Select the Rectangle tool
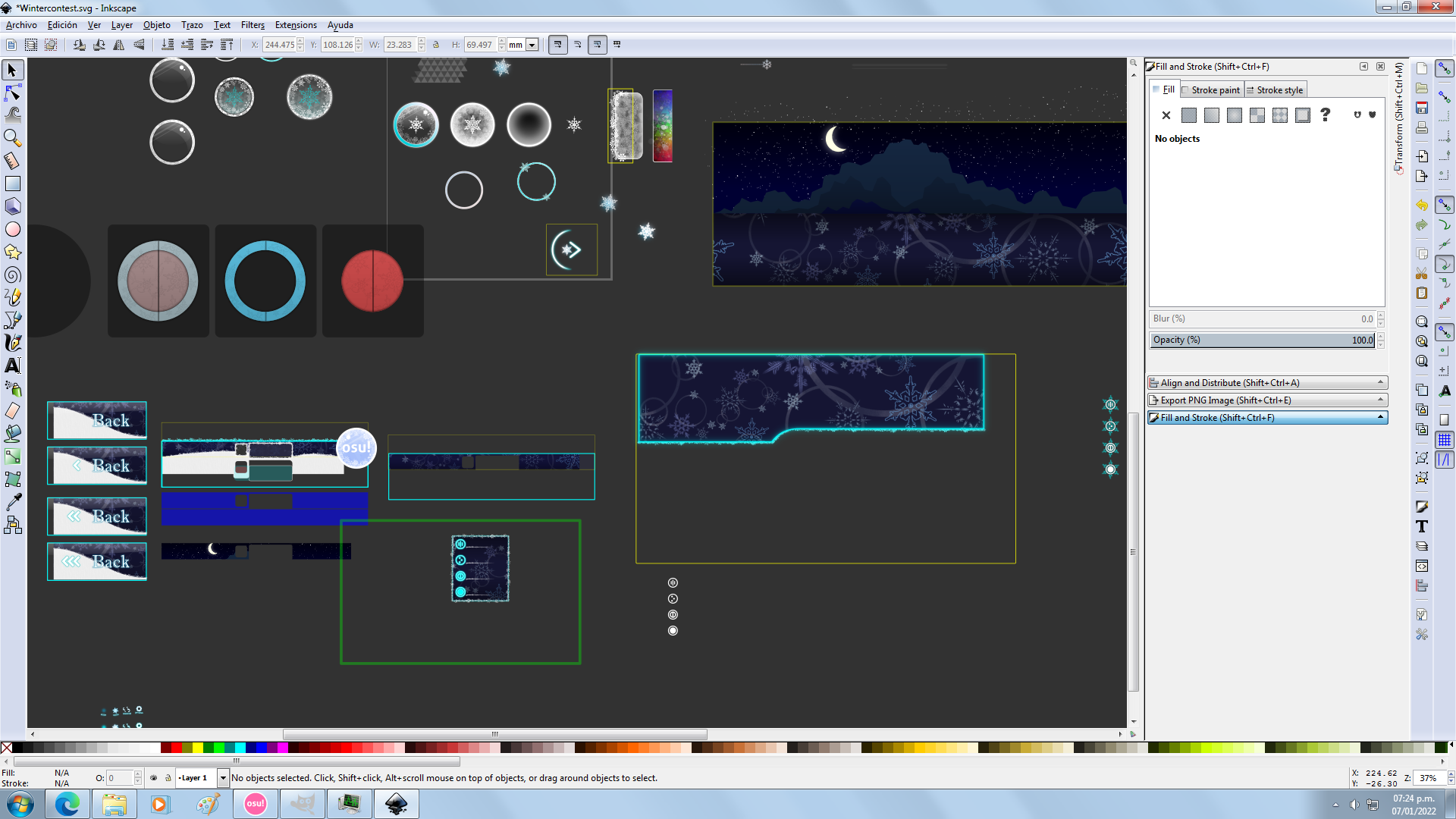This screenshot has width=1456, height=819. [x=12, y=184]
